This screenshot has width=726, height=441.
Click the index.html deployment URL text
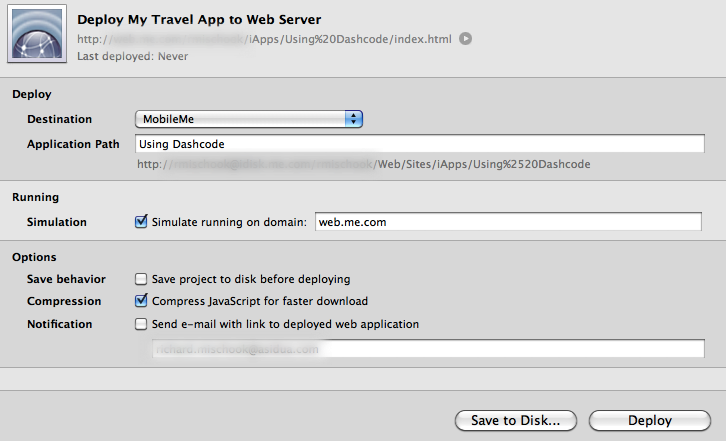coord(264,39)
